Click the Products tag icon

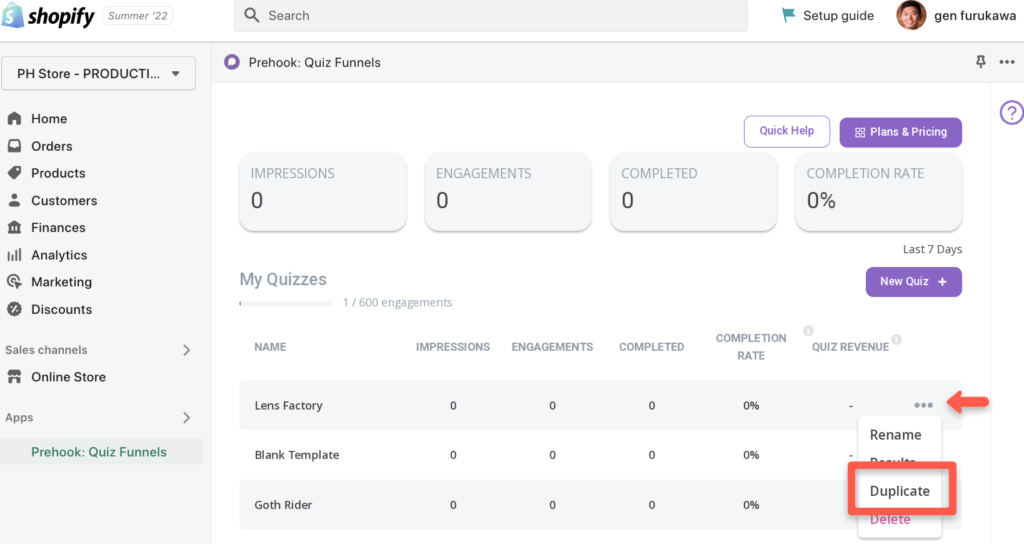[x=14, y=172]
